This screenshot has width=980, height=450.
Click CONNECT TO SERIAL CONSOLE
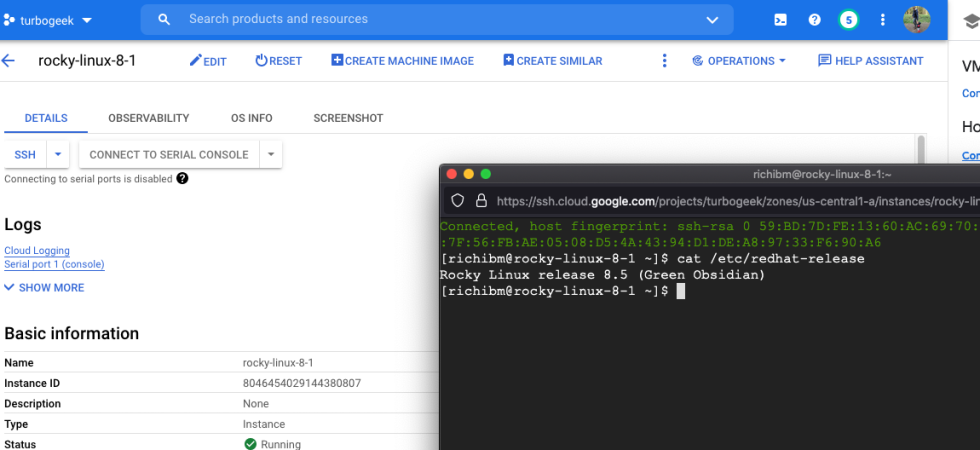(x=169, y=154)
